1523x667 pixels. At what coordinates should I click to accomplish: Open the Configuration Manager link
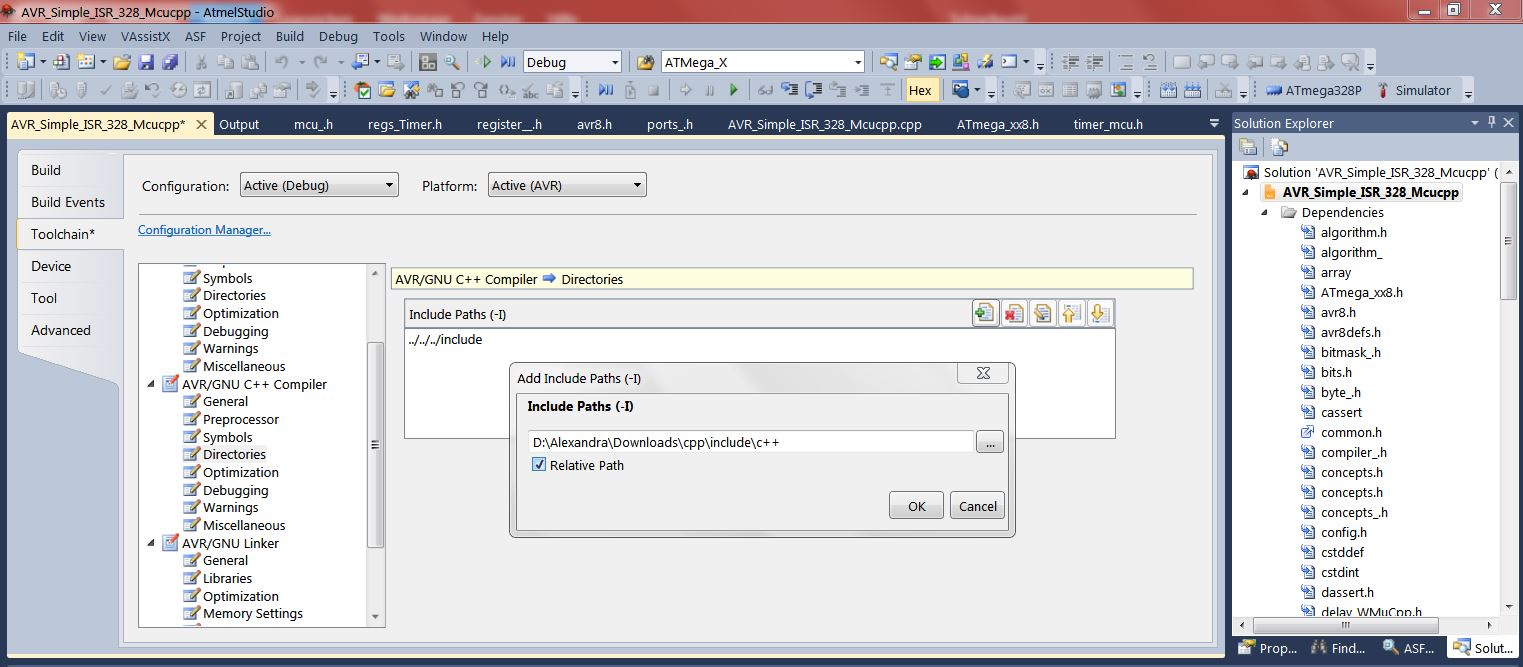204,230
